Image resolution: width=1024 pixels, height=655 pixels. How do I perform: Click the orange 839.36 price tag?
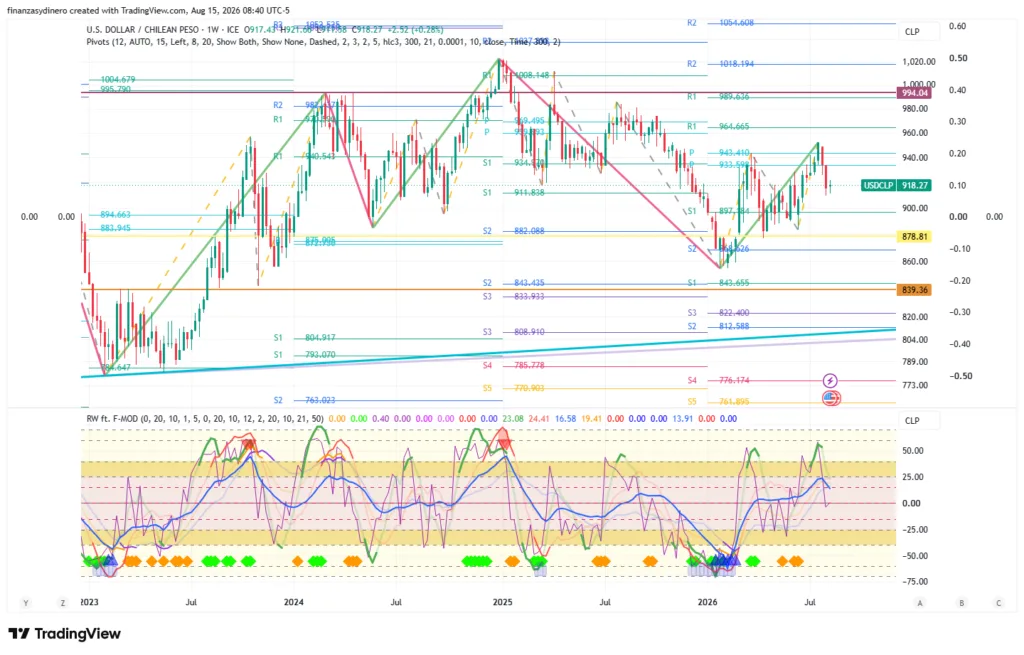[914, 289]
